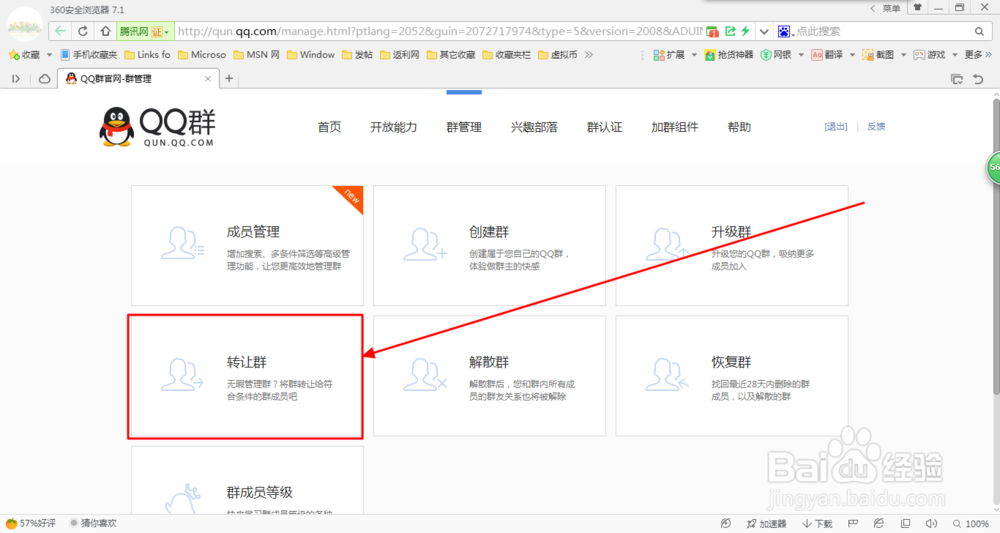Open the 升级群 card
Viewport: 1000px width, 533px height.
click(732, 245)
